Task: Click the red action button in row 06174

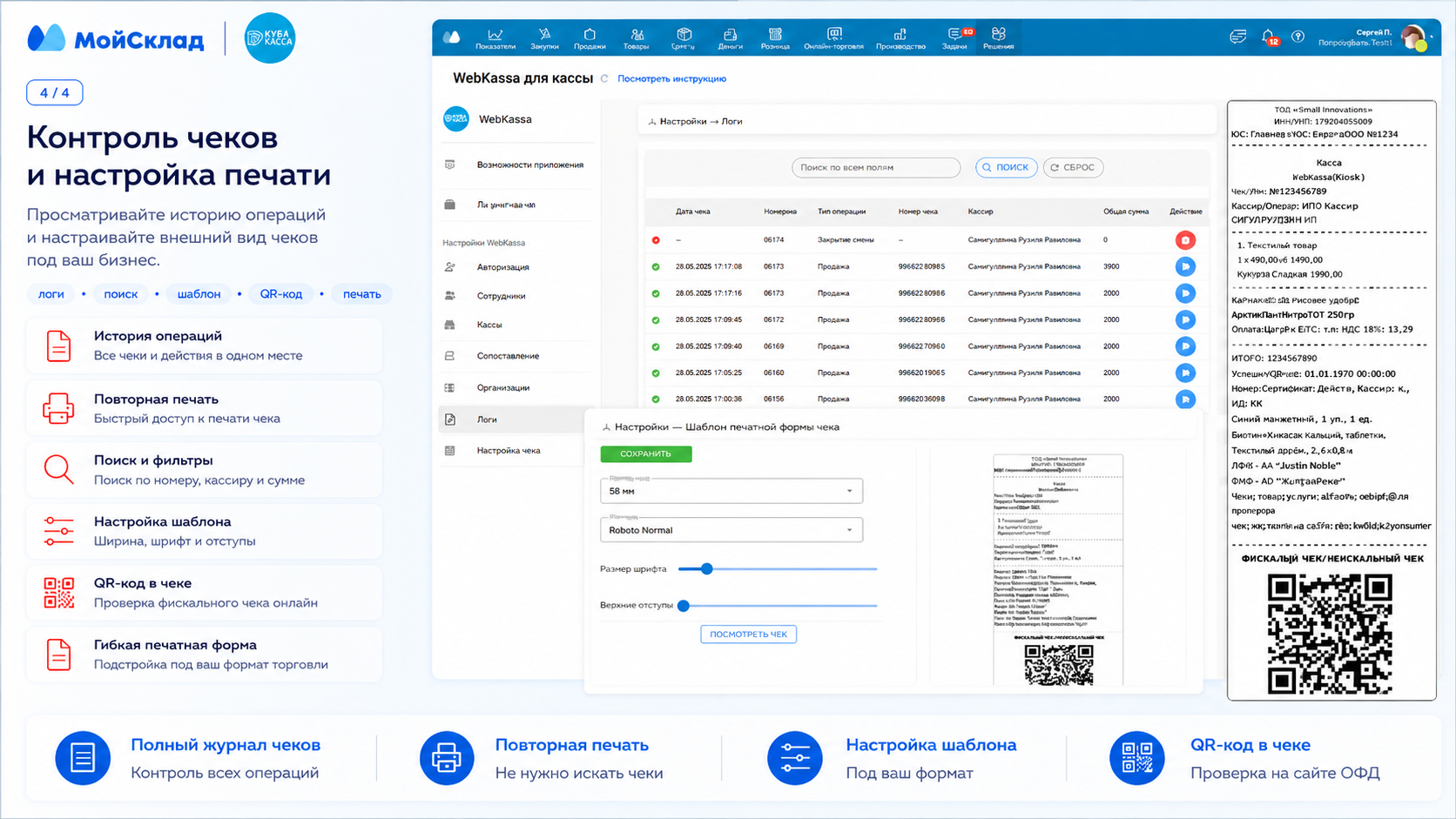Action: [x=1185, y=240]
